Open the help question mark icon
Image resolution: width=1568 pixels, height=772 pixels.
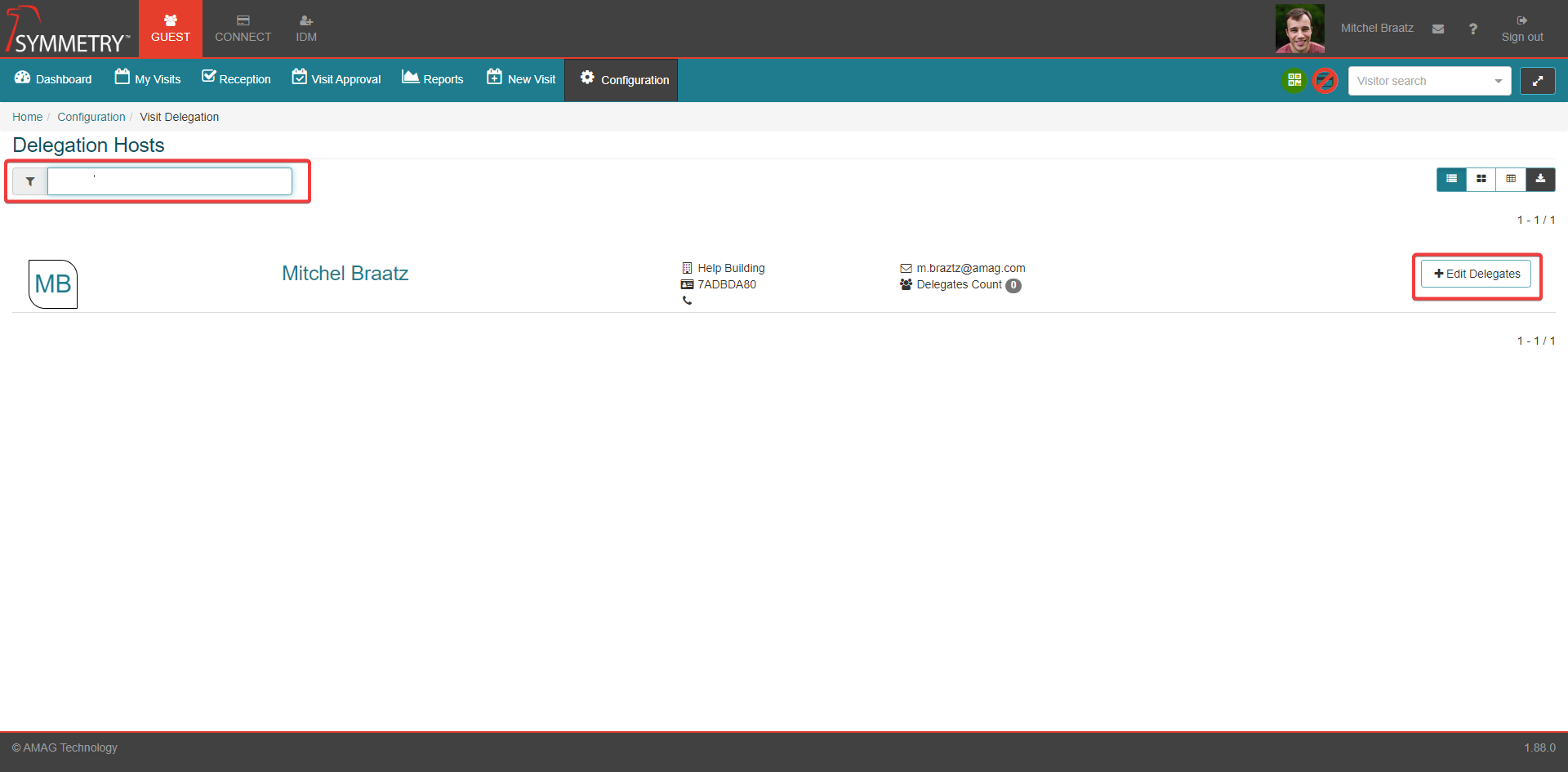click(x=1473, y=29)
